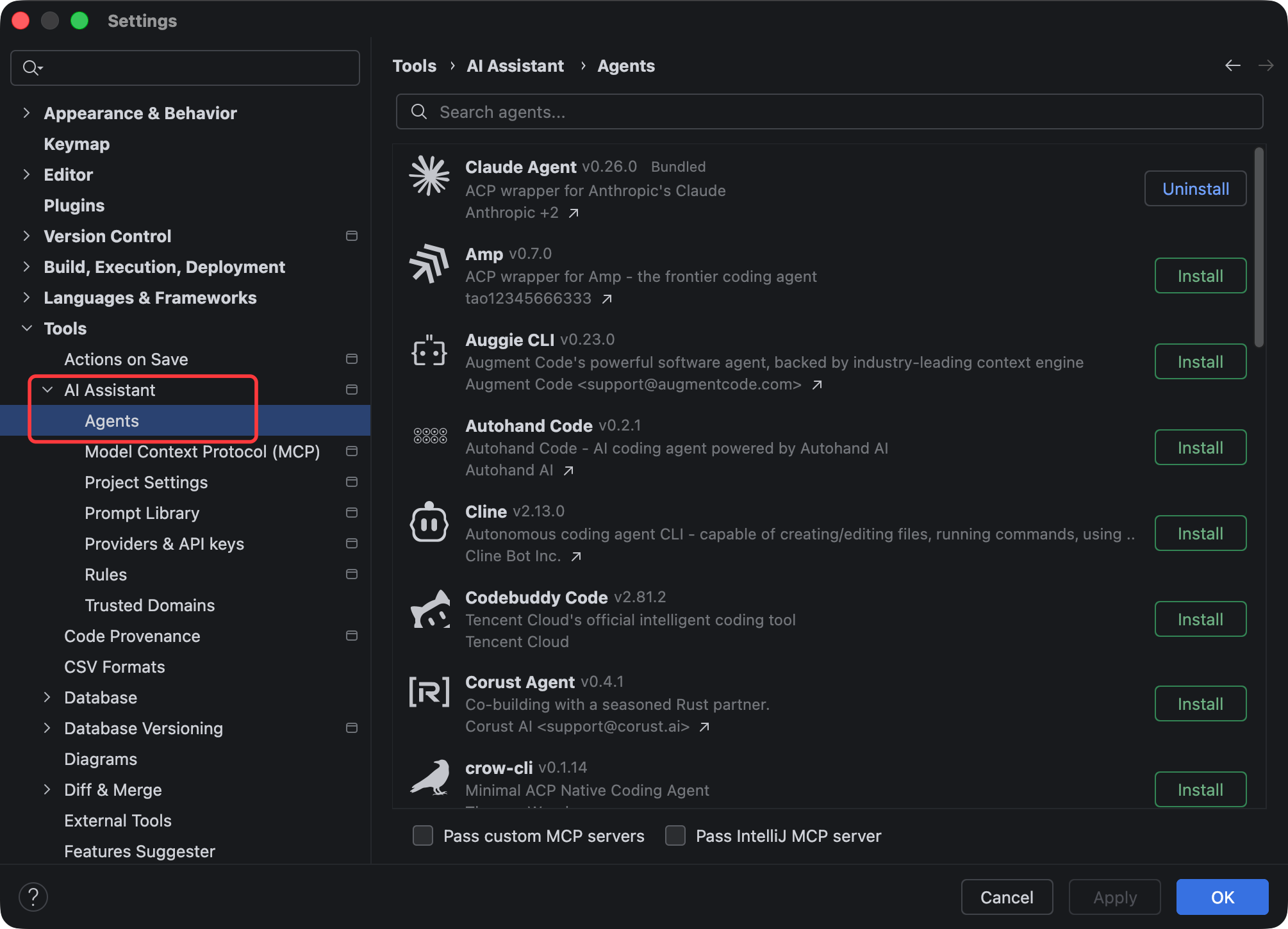Image resolution: width=1288 pixels, height=929 pixels.
Task: Install the Auggie CLI agent
Action: pyautogui.click(x=1200, y=361)
